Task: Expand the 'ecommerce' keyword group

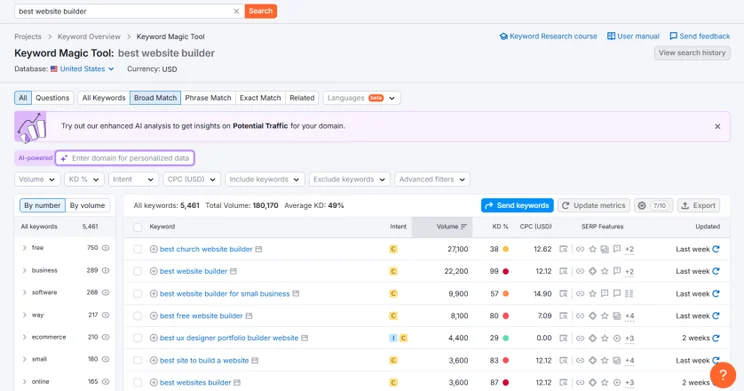Action: click(x=25, y=337)
